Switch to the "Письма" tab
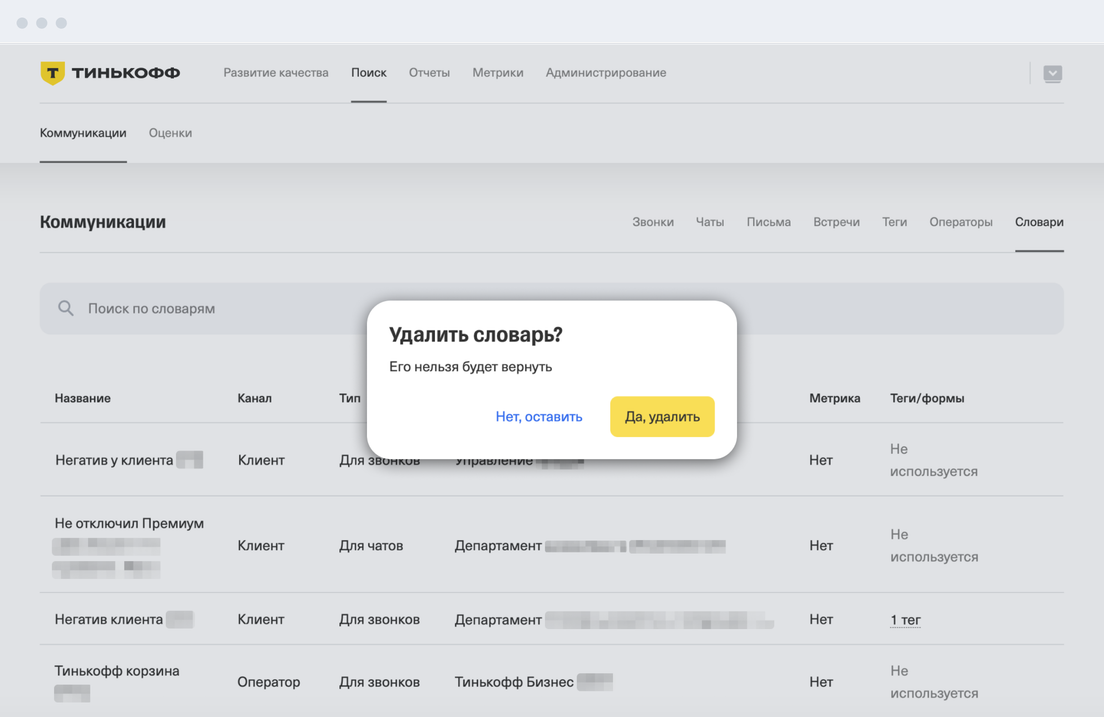Image resolution: width=1104 pixels, height=717 pixels. pos(768,222)
